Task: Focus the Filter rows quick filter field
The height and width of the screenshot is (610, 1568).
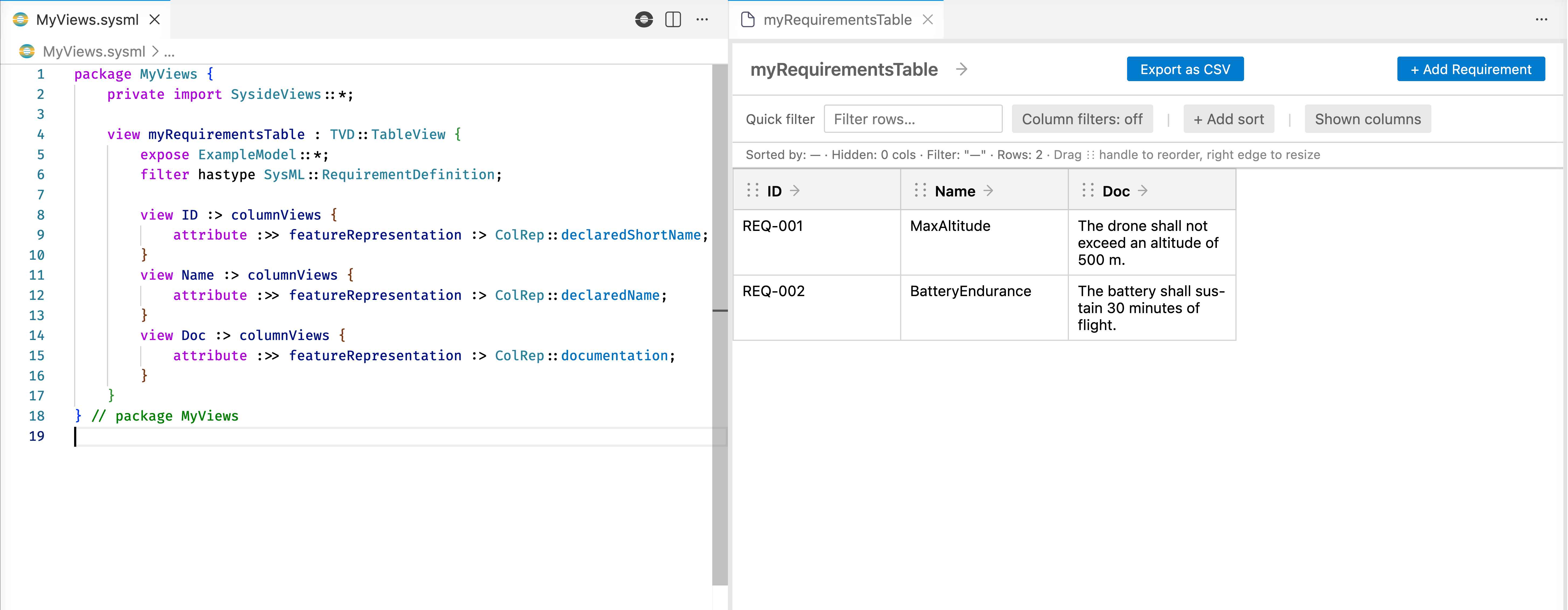Action: 913,119
